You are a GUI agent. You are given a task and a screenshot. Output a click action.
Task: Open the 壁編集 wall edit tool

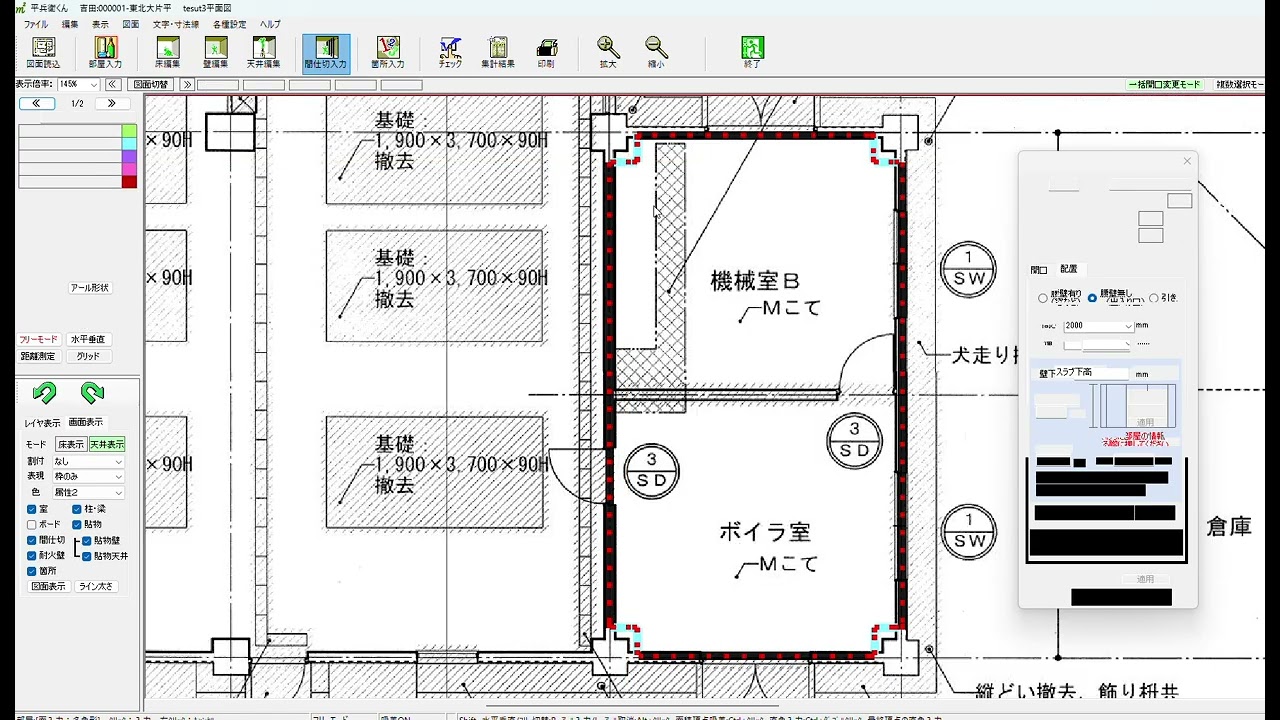(215, 53)
